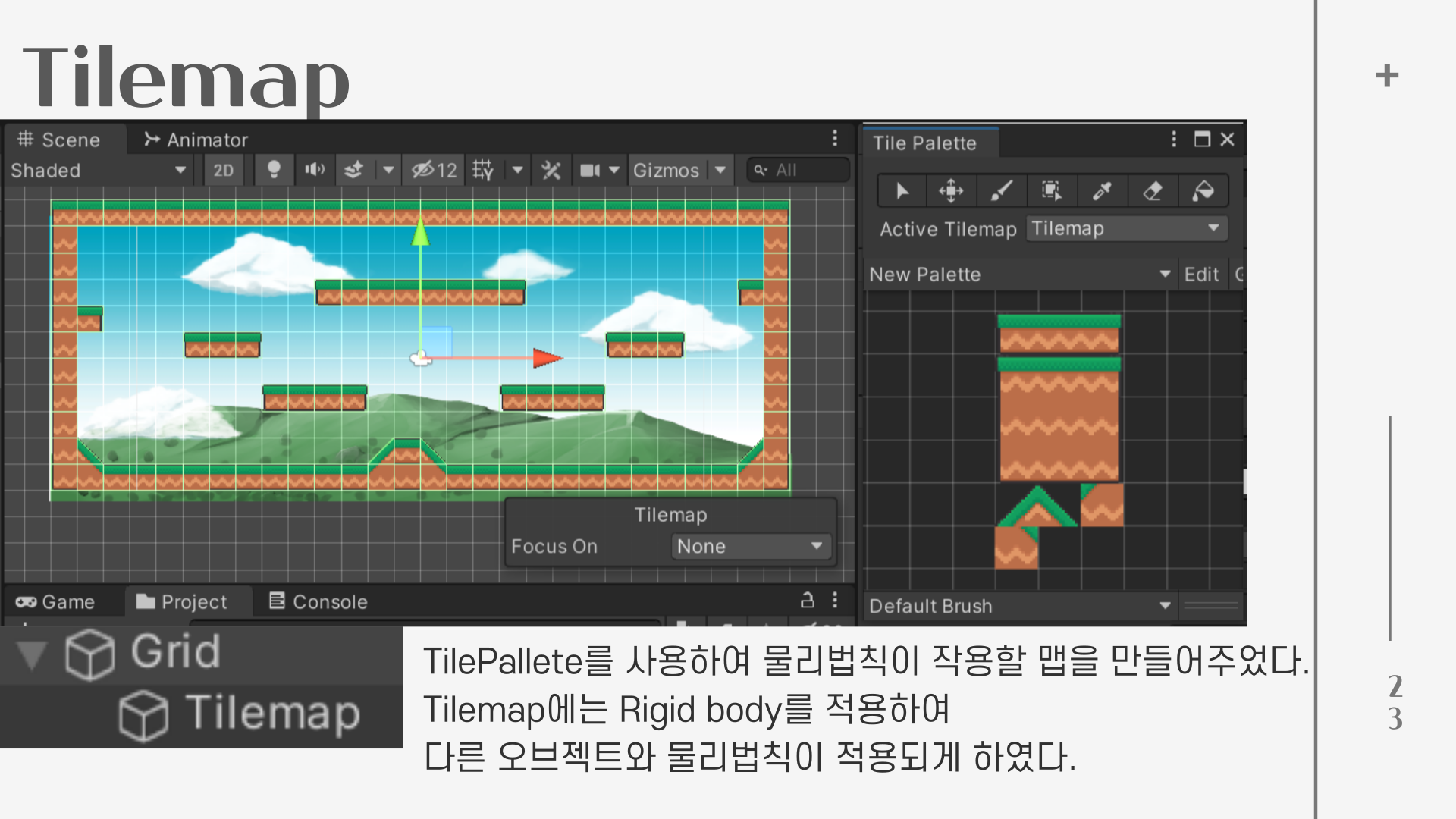Viewport: 1456px width, 819px height.
Task: Select the Tile Palette move tool
Action: coord(951,191)
